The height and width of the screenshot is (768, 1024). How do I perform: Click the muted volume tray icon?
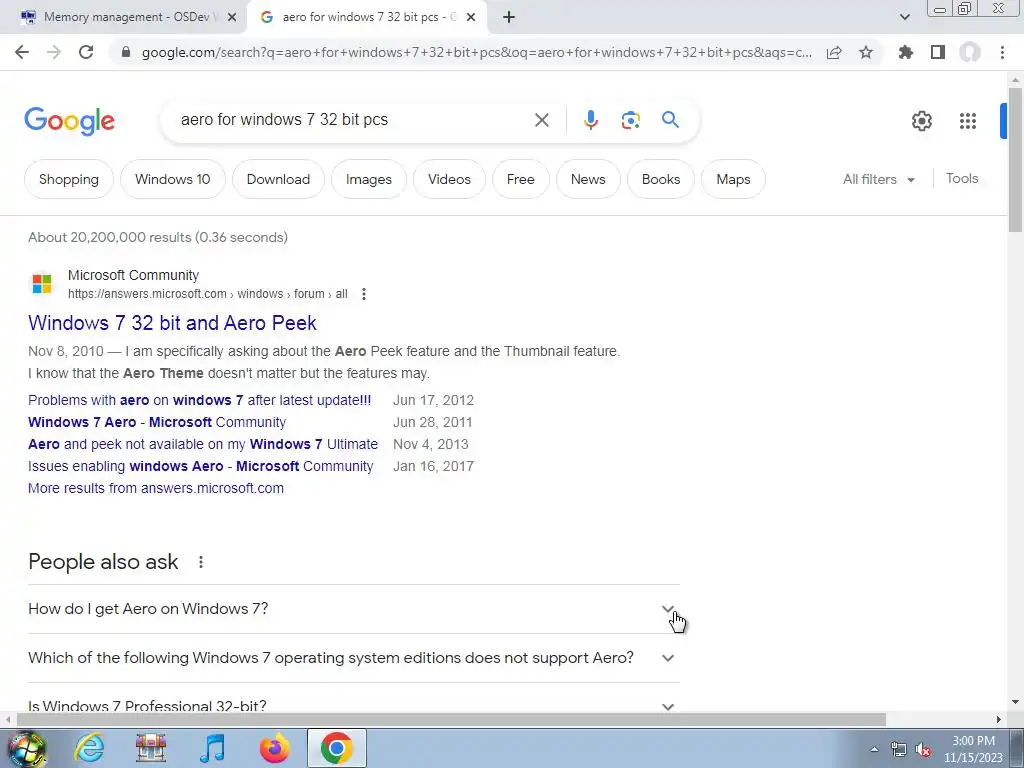pos(923,750)
